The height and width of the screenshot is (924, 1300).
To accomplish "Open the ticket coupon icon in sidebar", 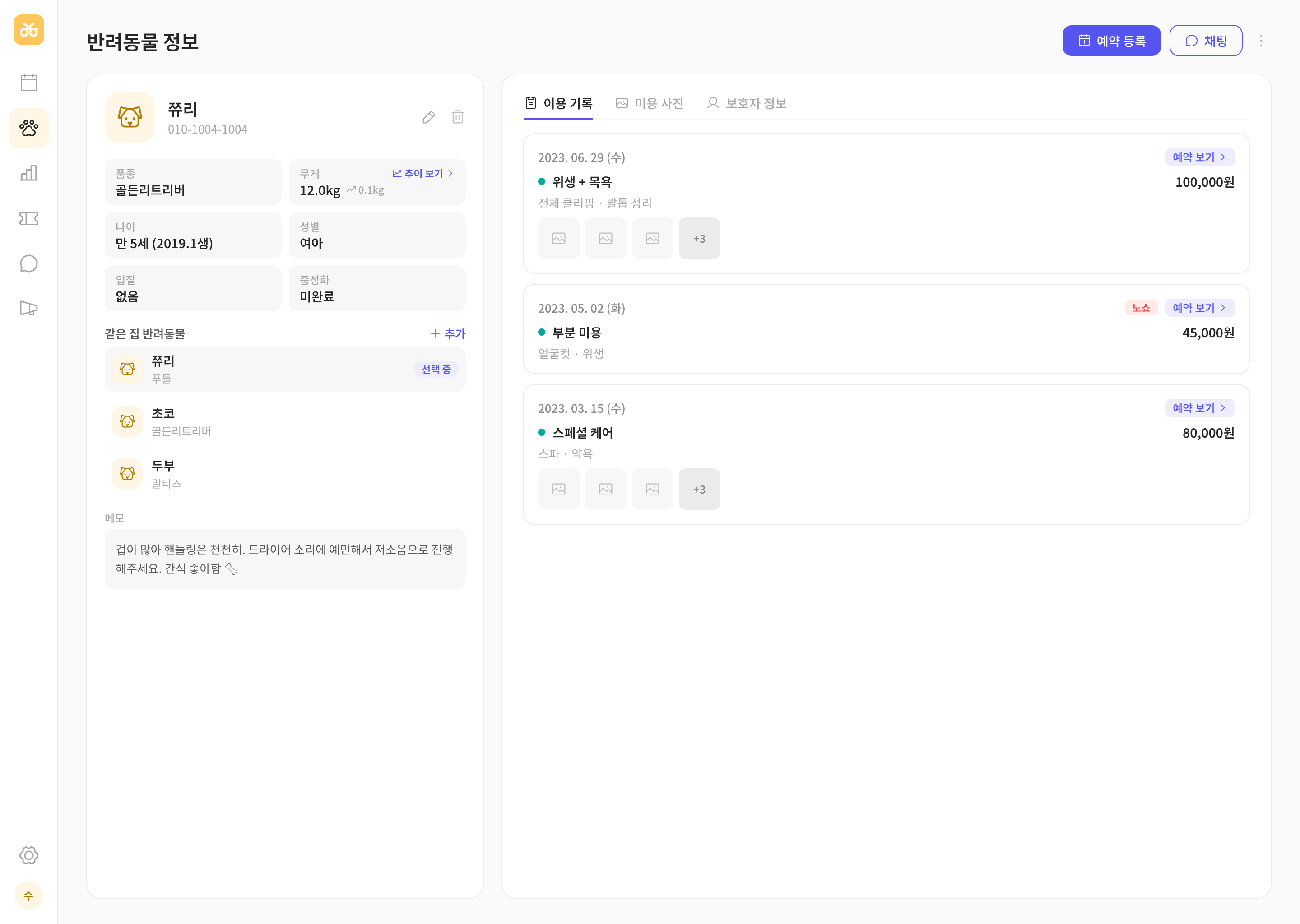I will [x=28, y=218].
